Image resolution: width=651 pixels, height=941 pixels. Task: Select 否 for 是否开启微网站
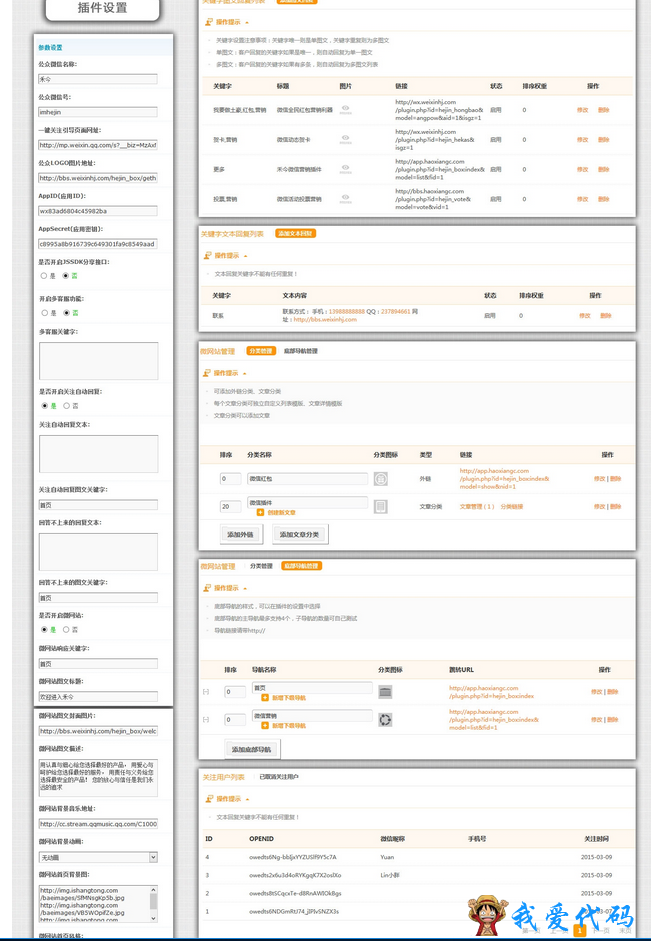coord(66,630)
